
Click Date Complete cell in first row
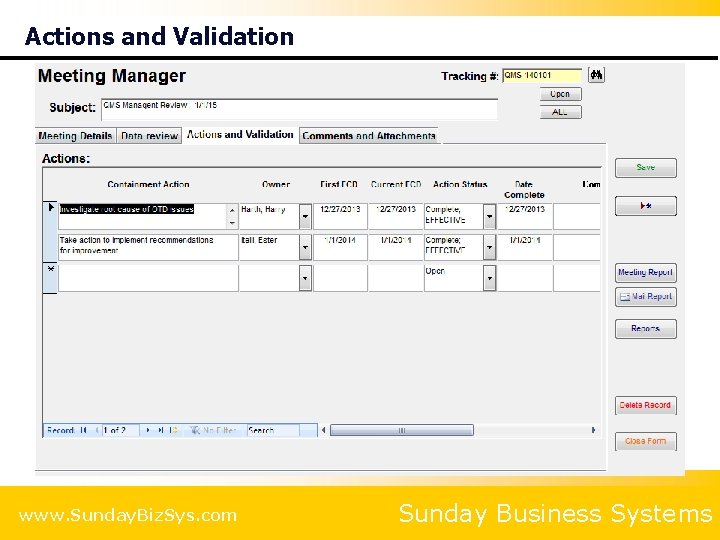(525, 216)
